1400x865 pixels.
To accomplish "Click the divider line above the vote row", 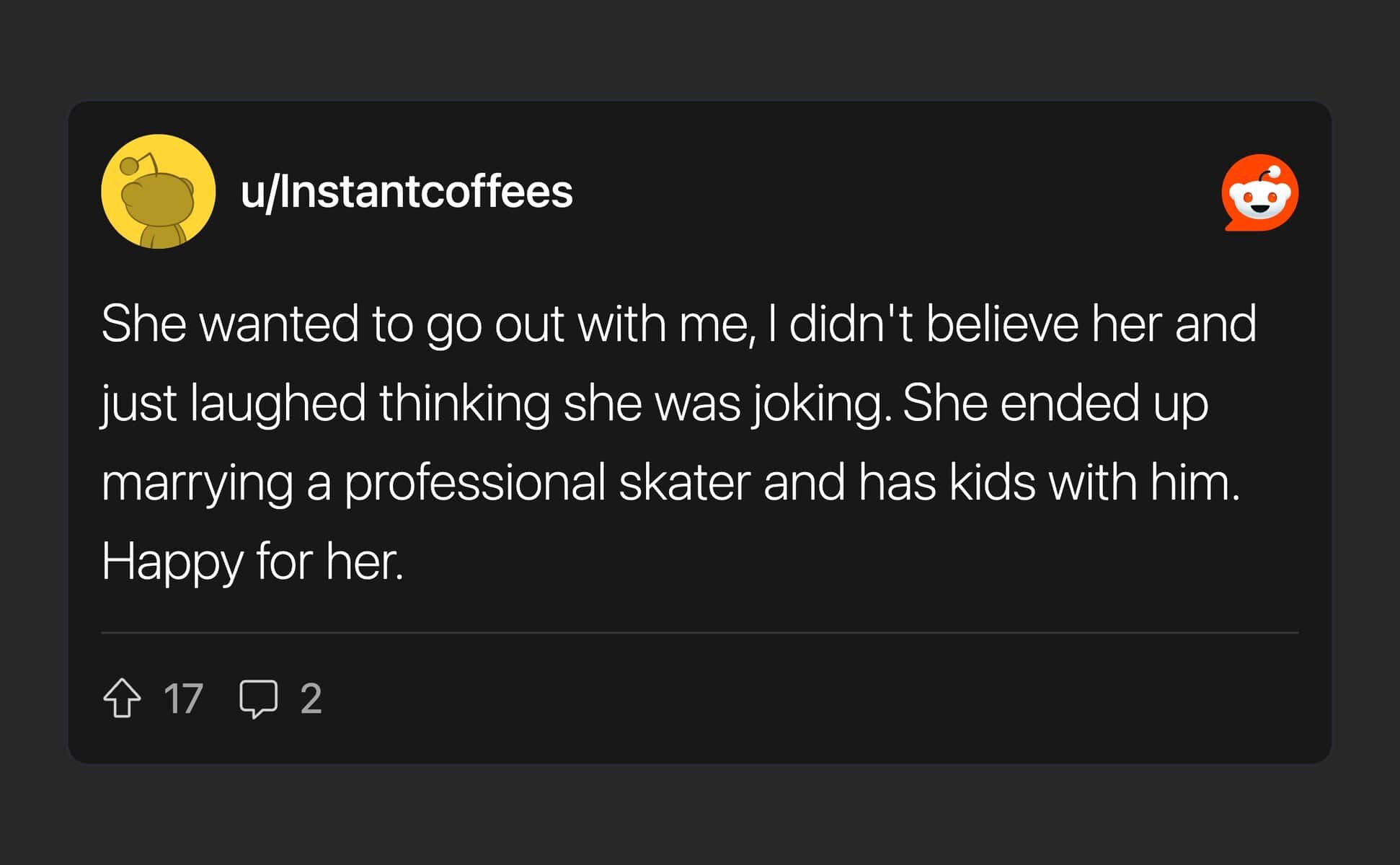I will tap(699, 633).
